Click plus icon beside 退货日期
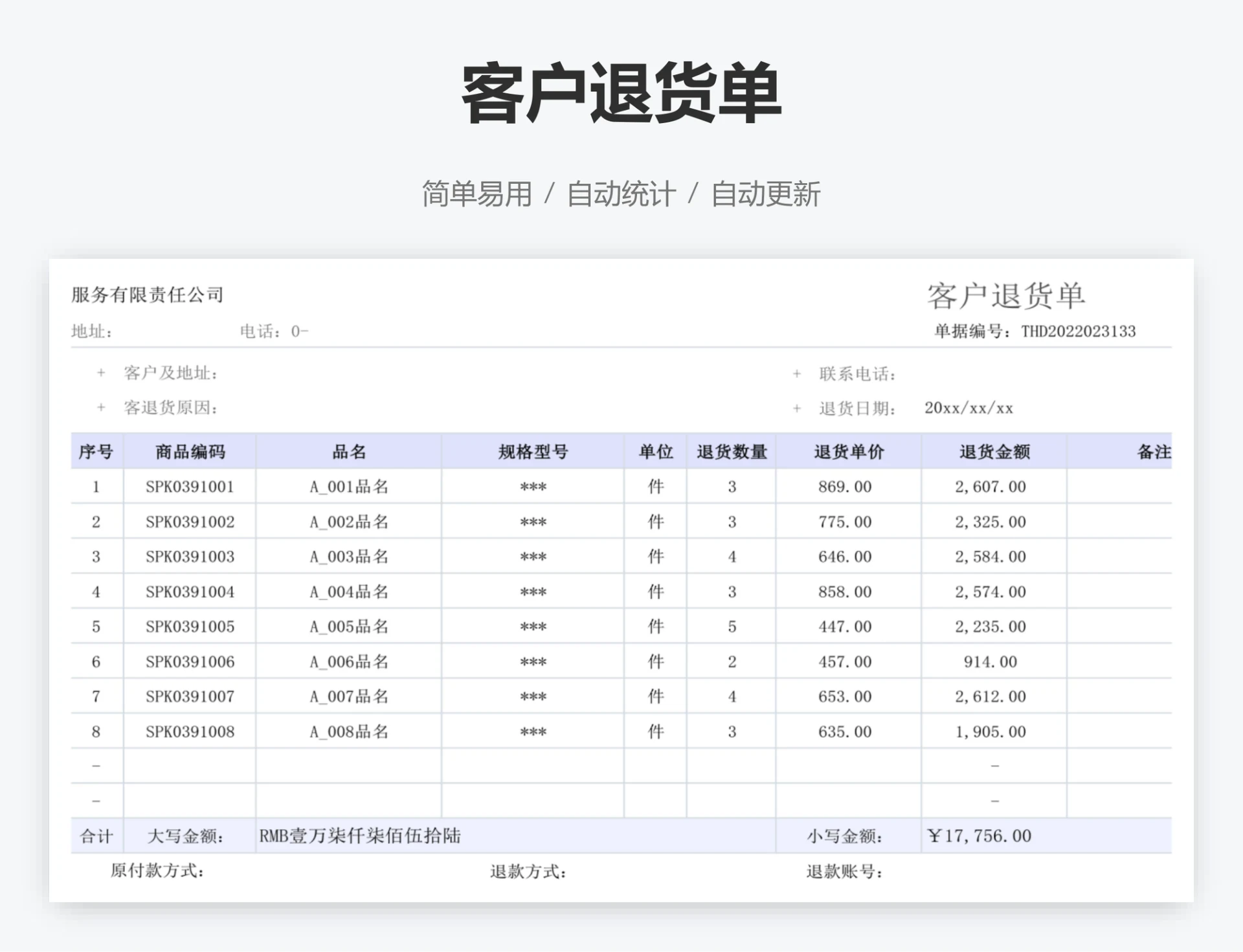 [797, 409]
